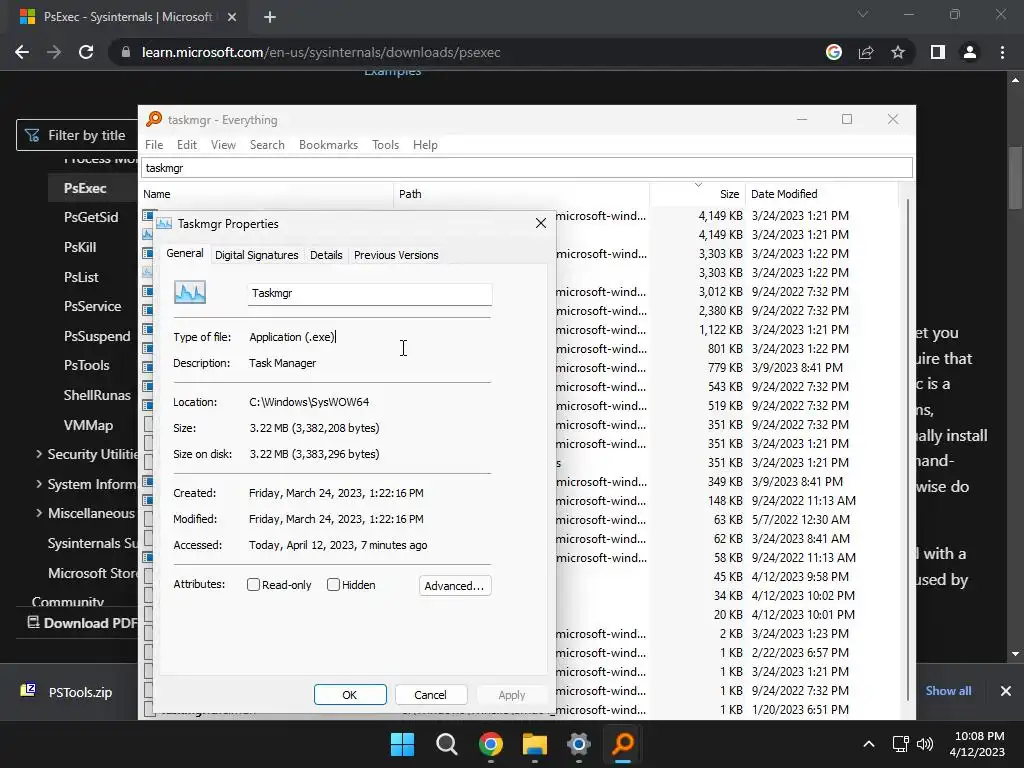Switch to Previous Versions tab
Viewport: 1024px width, 768px height.
pos(396,255)
